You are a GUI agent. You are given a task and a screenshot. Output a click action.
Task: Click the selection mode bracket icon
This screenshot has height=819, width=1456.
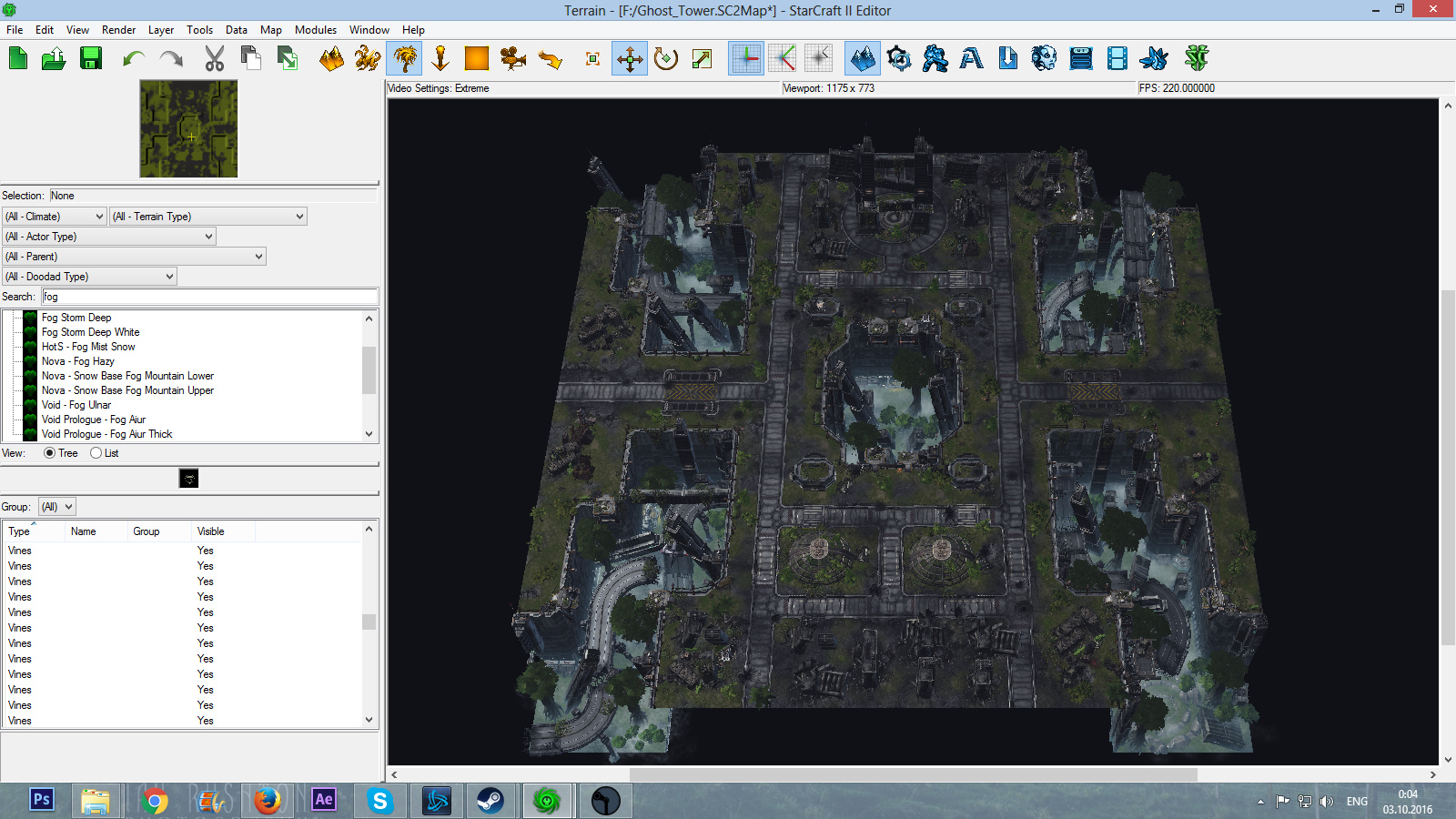click(593, 59)
